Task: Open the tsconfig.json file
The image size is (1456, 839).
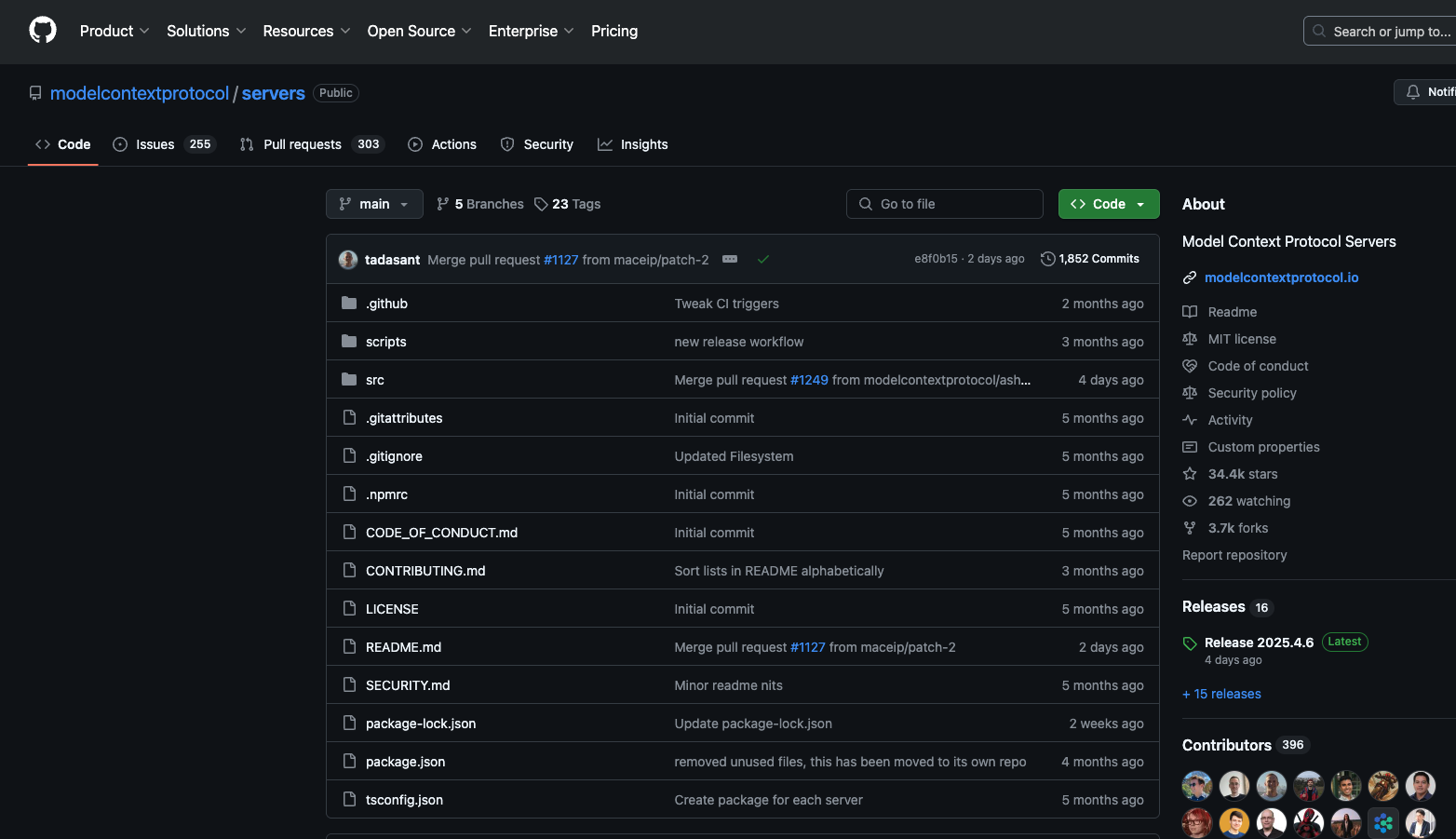Action: (x=404, y=800)
